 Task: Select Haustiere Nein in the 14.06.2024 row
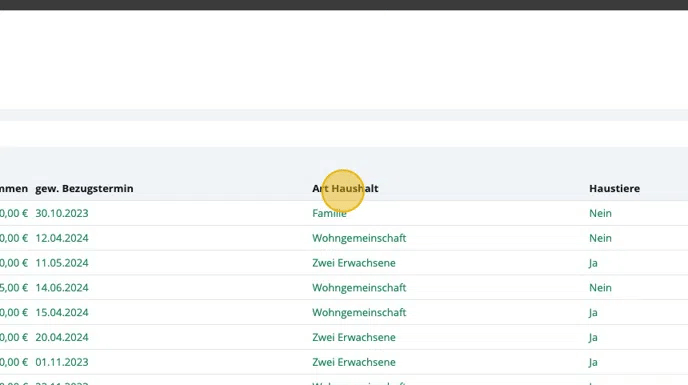point(600,288)
